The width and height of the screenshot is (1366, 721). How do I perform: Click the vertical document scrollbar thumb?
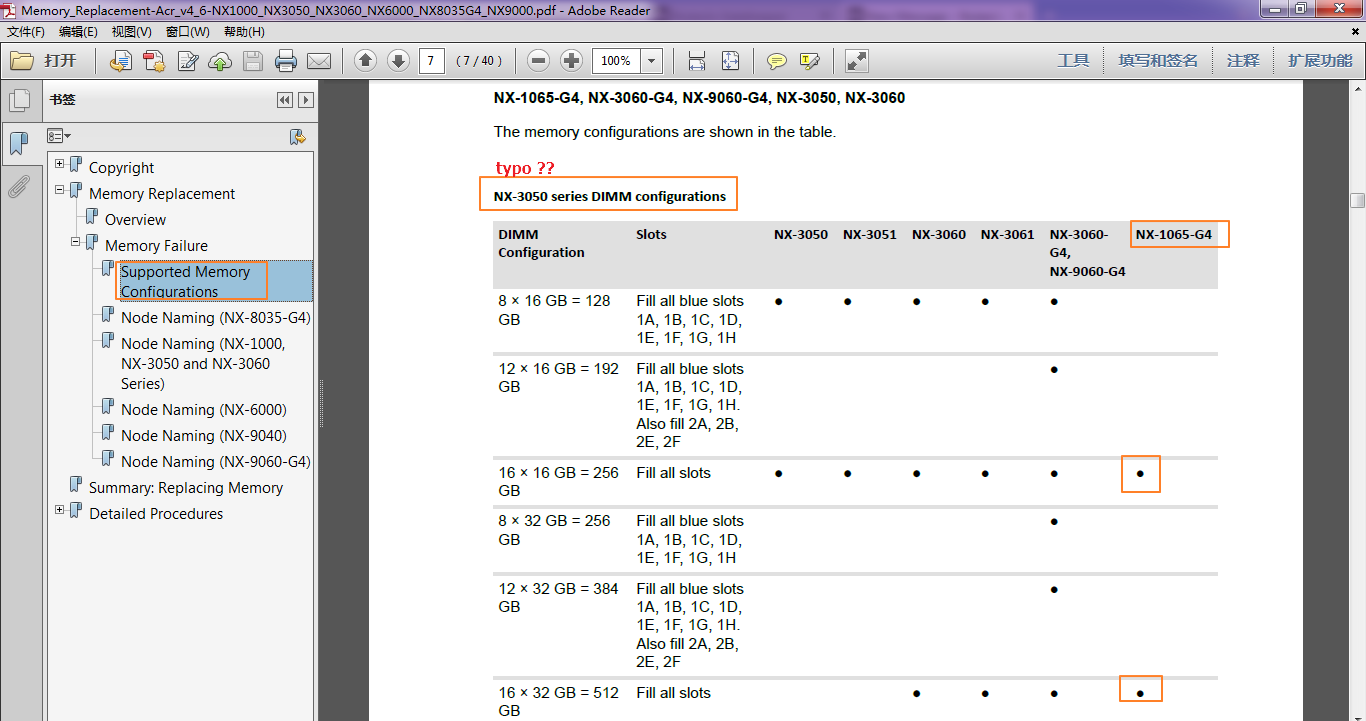coord(1356,200)
